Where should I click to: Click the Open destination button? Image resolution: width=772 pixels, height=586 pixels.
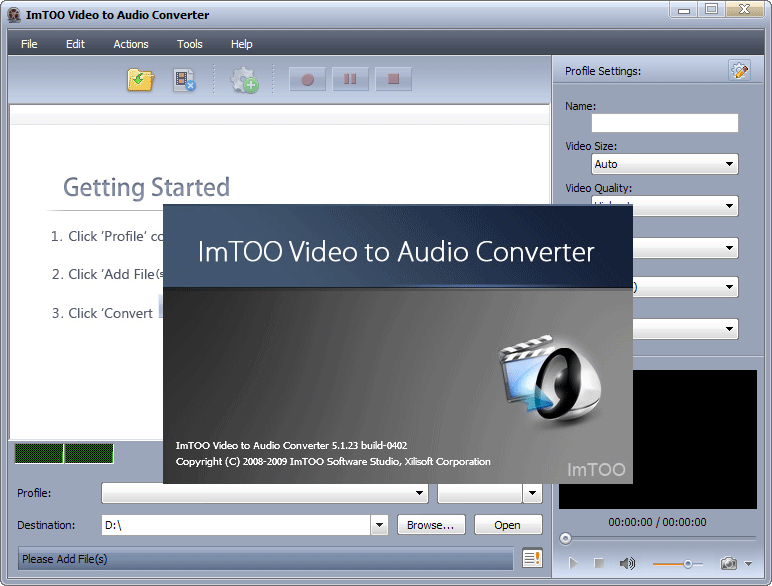click(x=508, y=525)
